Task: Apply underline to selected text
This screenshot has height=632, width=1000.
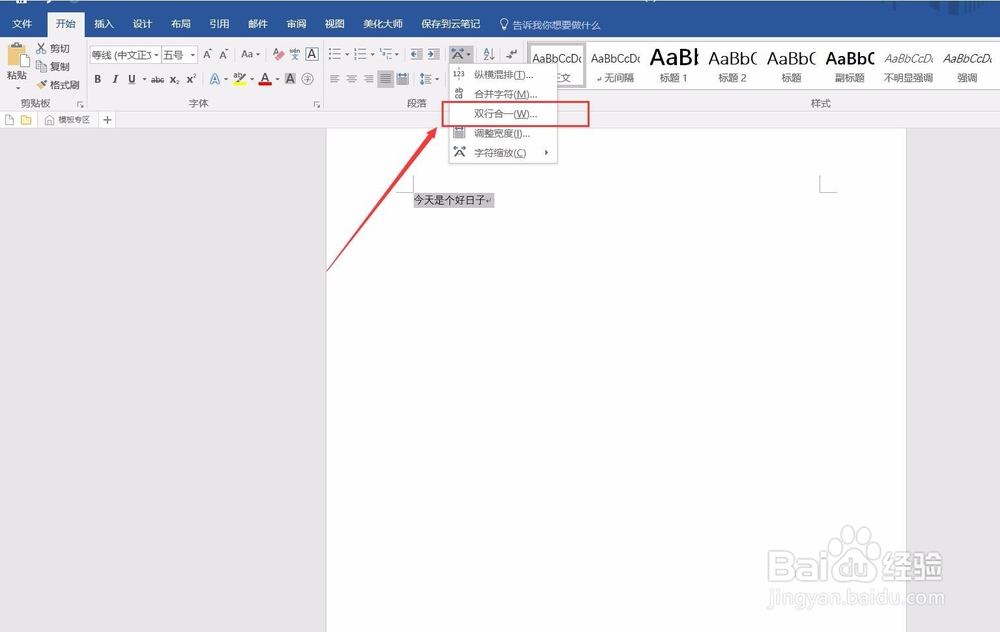Action: pos(130,79)
